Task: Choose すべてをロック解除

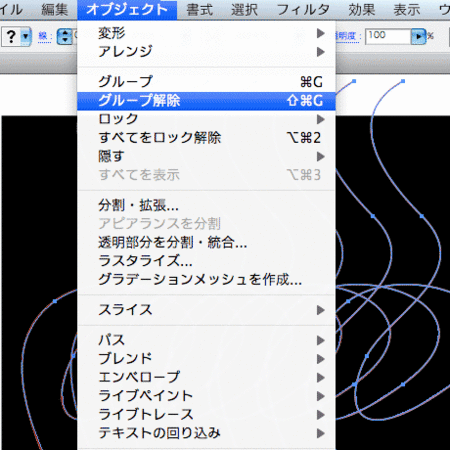Action: point(206,138)
